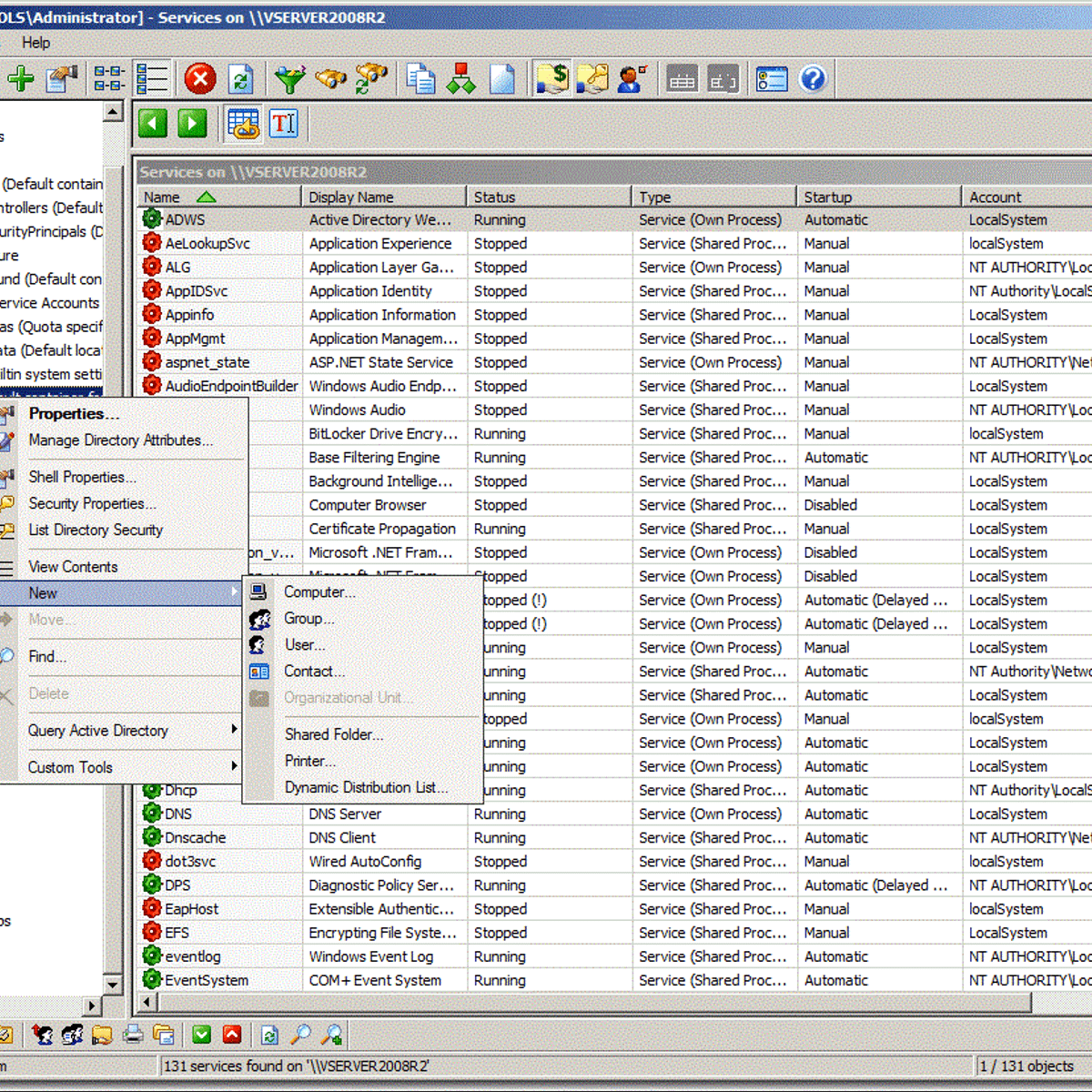
Task: Click the Wired AutoConfig display name
Action: (365, 862)
